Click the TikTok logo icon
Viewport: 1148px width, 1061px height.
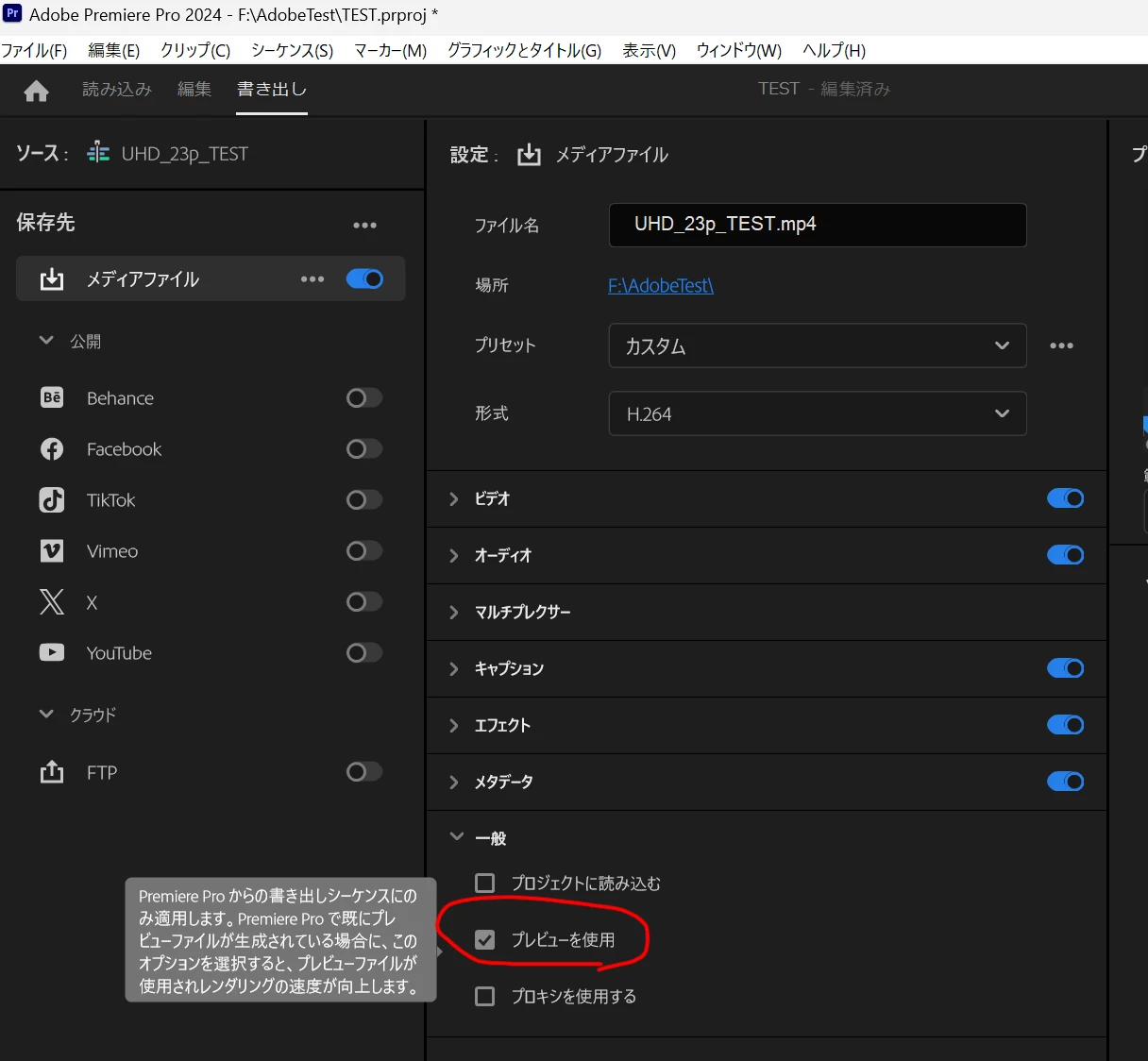(x=52, y=499)
